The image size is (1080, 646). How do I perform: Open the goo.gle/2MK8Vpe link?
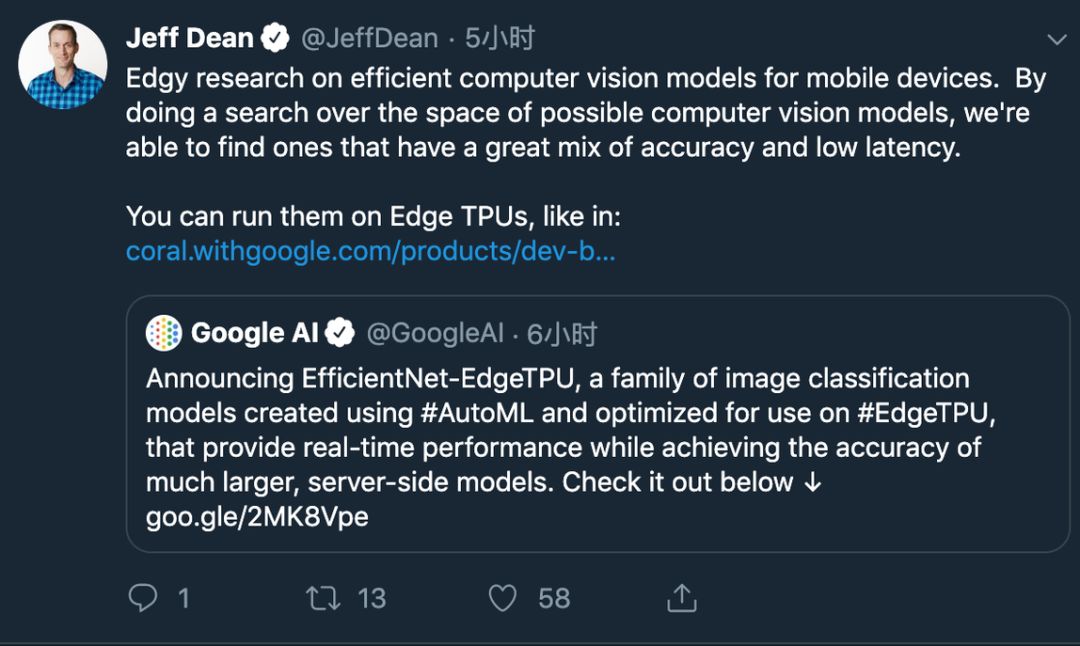point(257,517)
